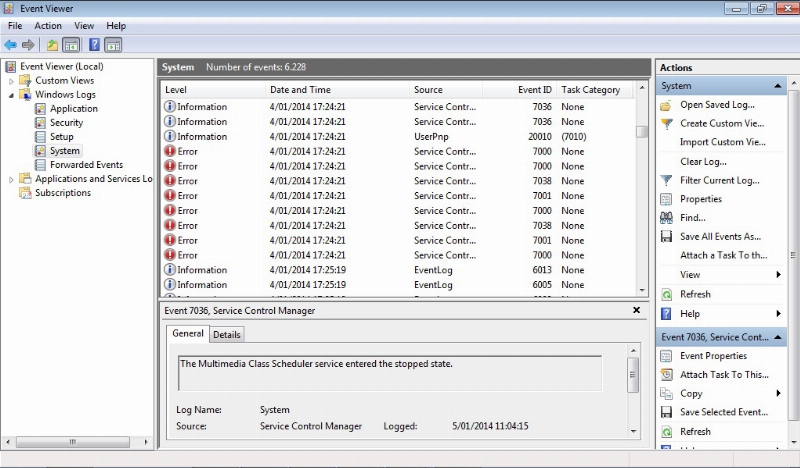
Task: Collapse the Windows Logs tree node
Action: click(x=11, y=95)
